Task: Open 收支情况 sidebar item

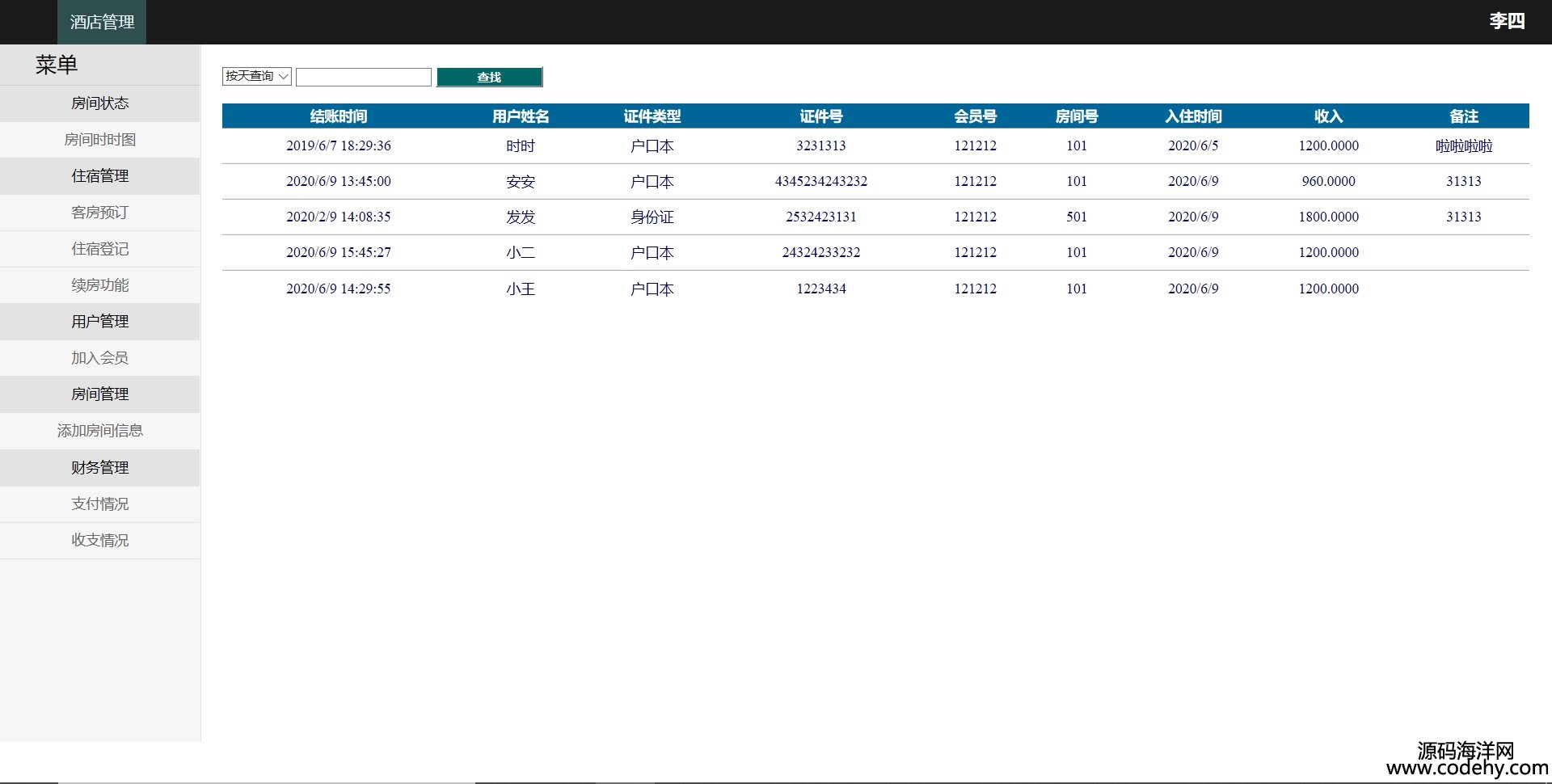Action: (100, 541)
